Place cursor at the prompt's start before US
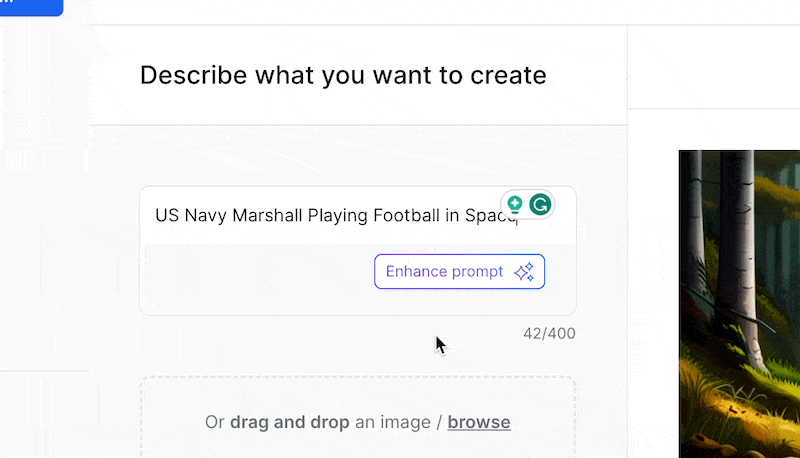The width and height of the screenshot is (800, 458). coord(156,215)
